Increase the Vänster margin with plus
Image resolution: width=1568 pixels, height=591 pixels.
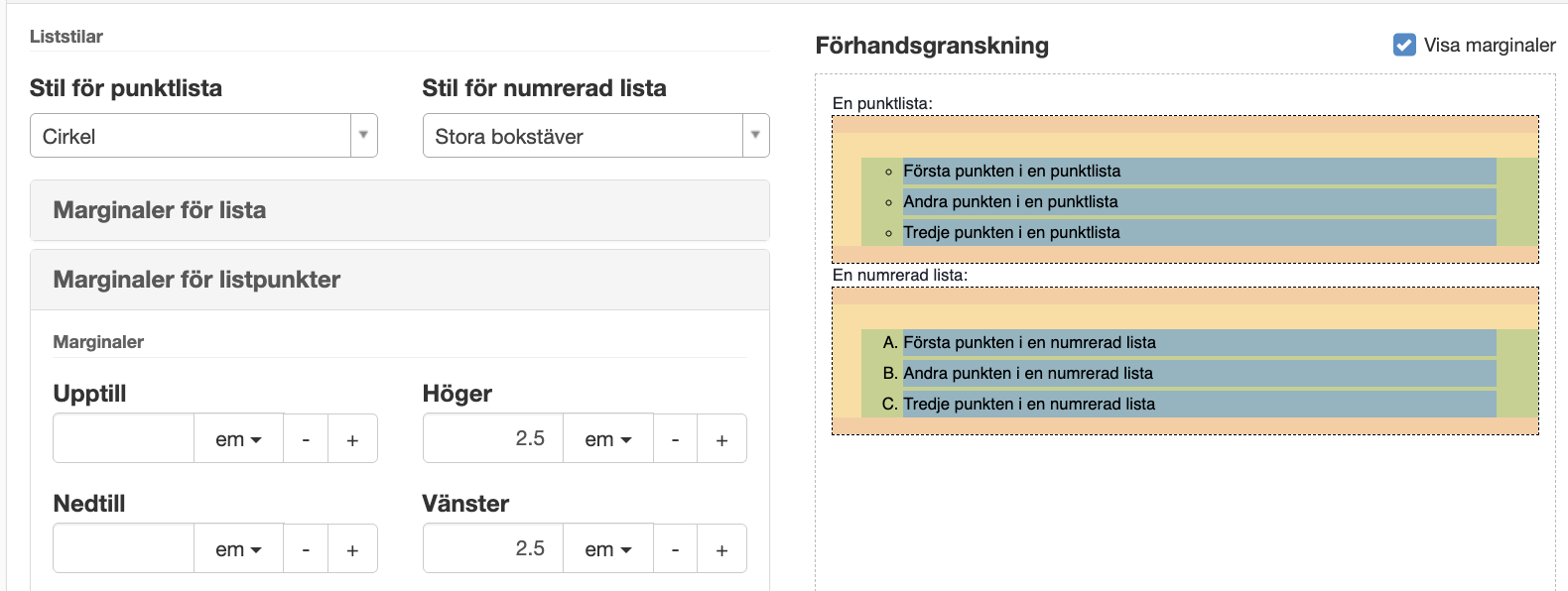[x=721, y=549]
